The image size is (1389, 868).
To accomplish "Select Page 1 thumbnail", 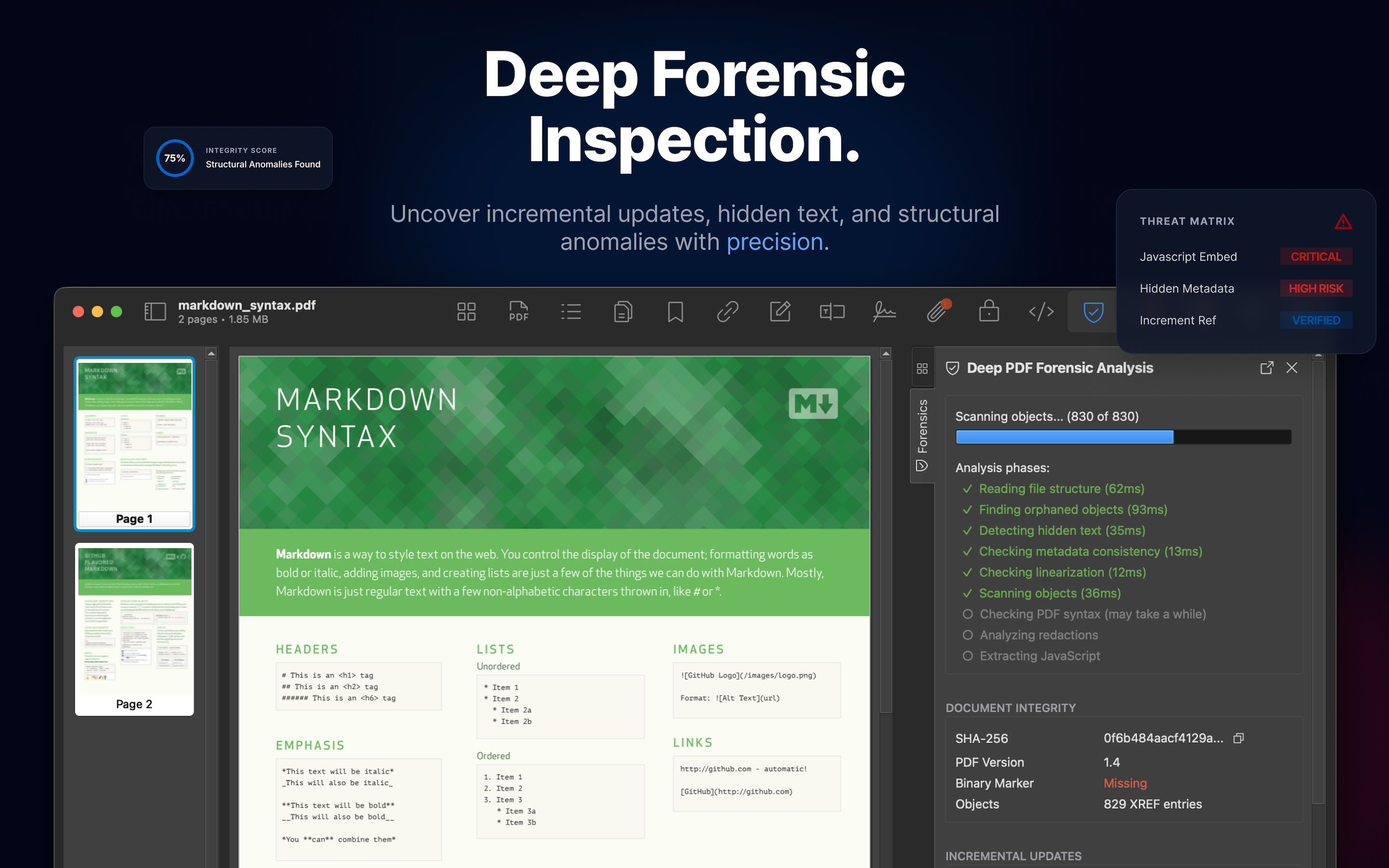I will coord(134,444).
